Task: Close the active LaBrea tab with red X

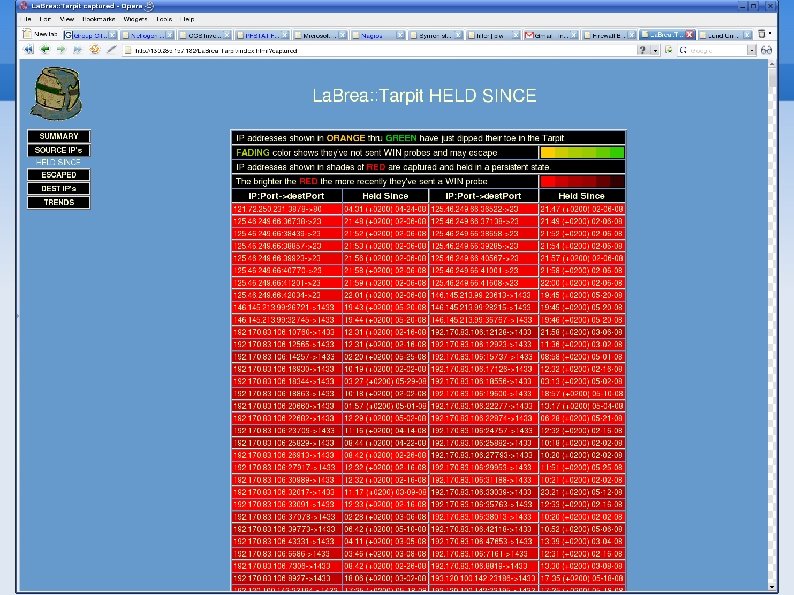Action: pos(689,34)
